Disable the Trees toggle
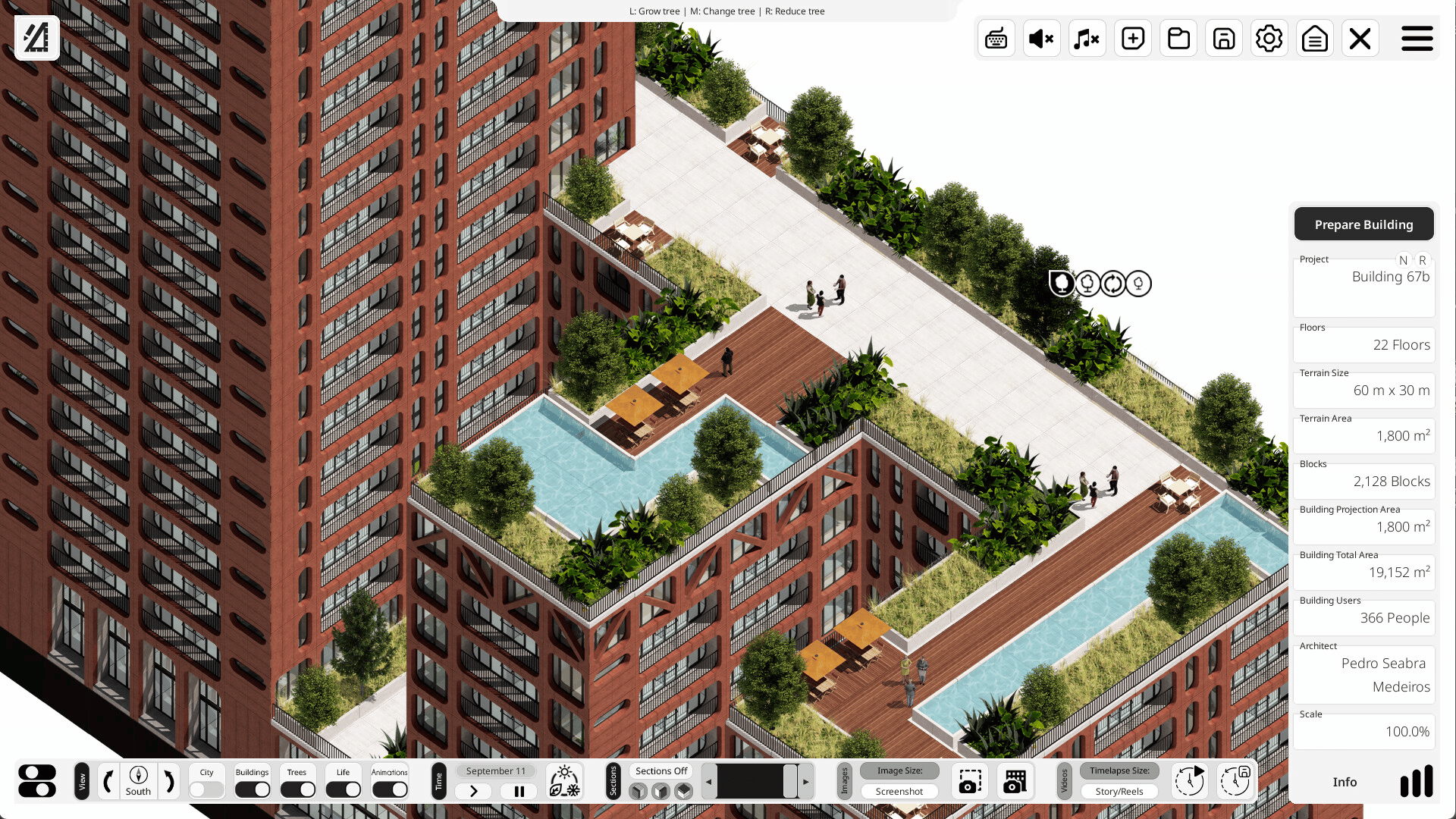Screen dimensions: 1456x819 point(297,789)
